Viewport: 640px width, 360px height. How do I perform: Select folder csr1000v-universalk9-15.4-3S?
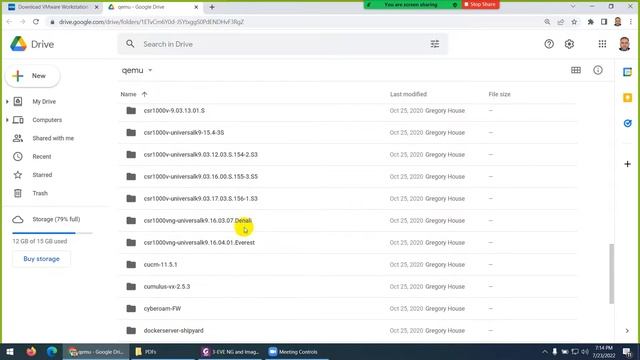[x=349, y=133]
